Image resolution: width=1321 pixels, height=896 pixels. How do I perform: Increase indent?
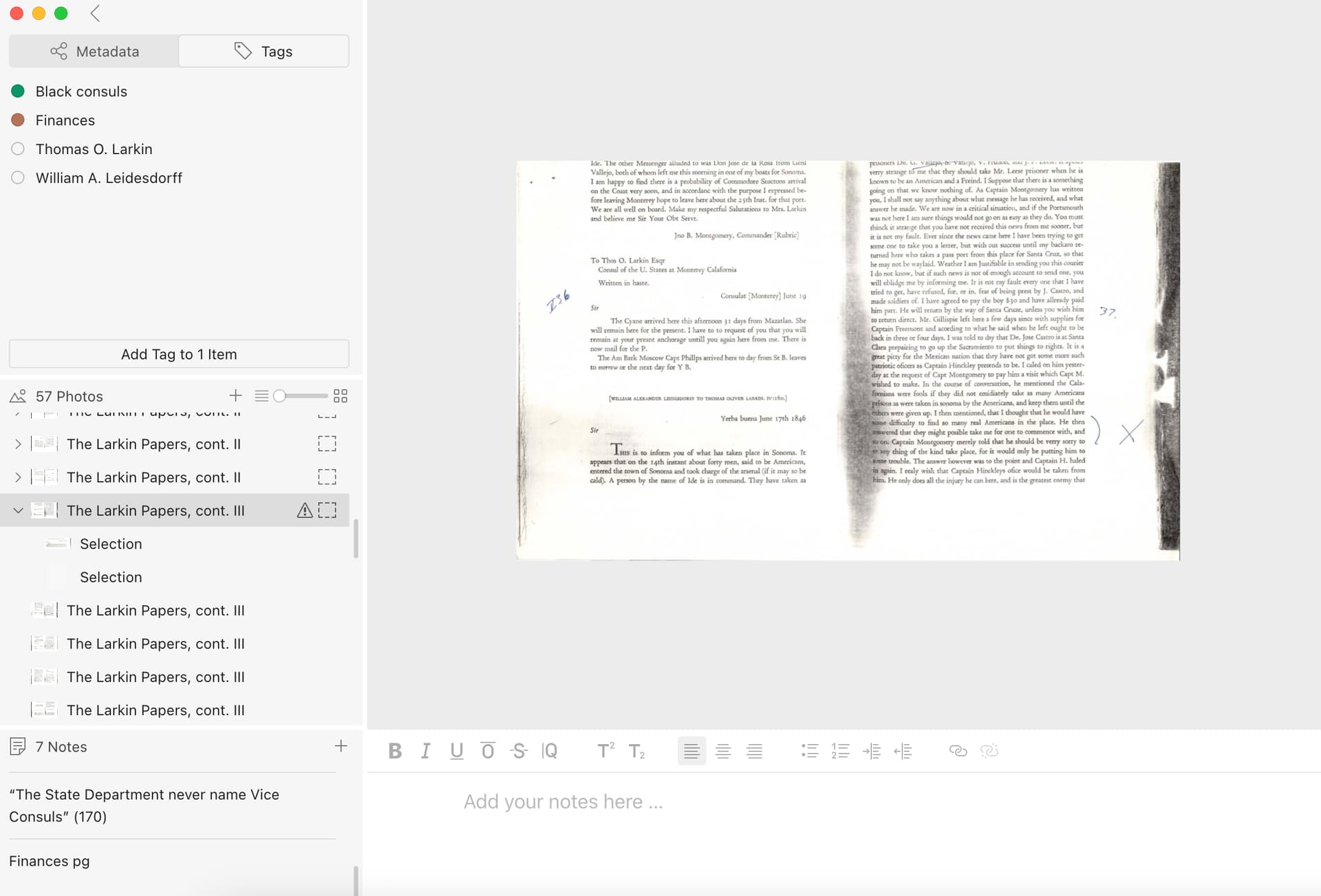[x=871, y=751]
